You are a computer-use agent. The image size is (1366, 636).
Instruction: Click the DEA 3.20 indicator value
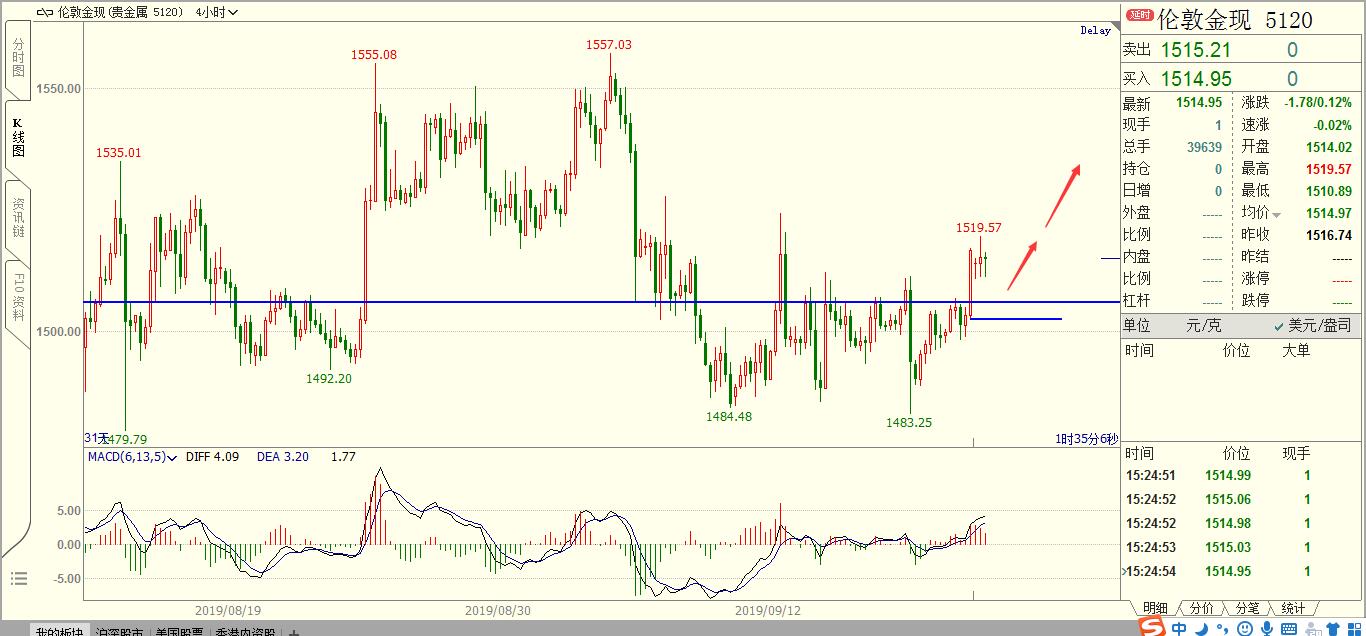283,457
